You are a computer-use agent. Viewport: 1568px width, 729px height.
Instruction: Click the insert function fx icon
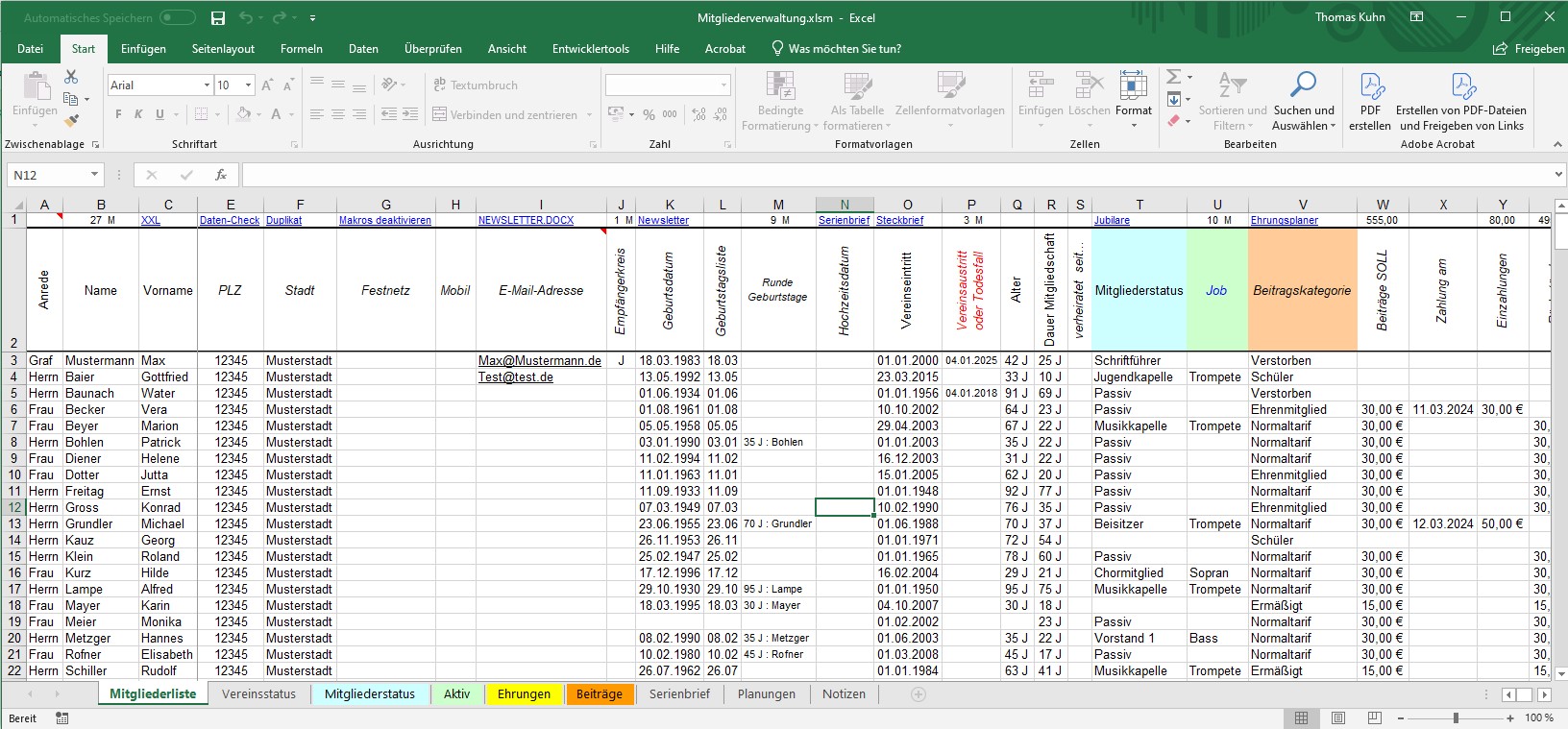coord(221,175)
